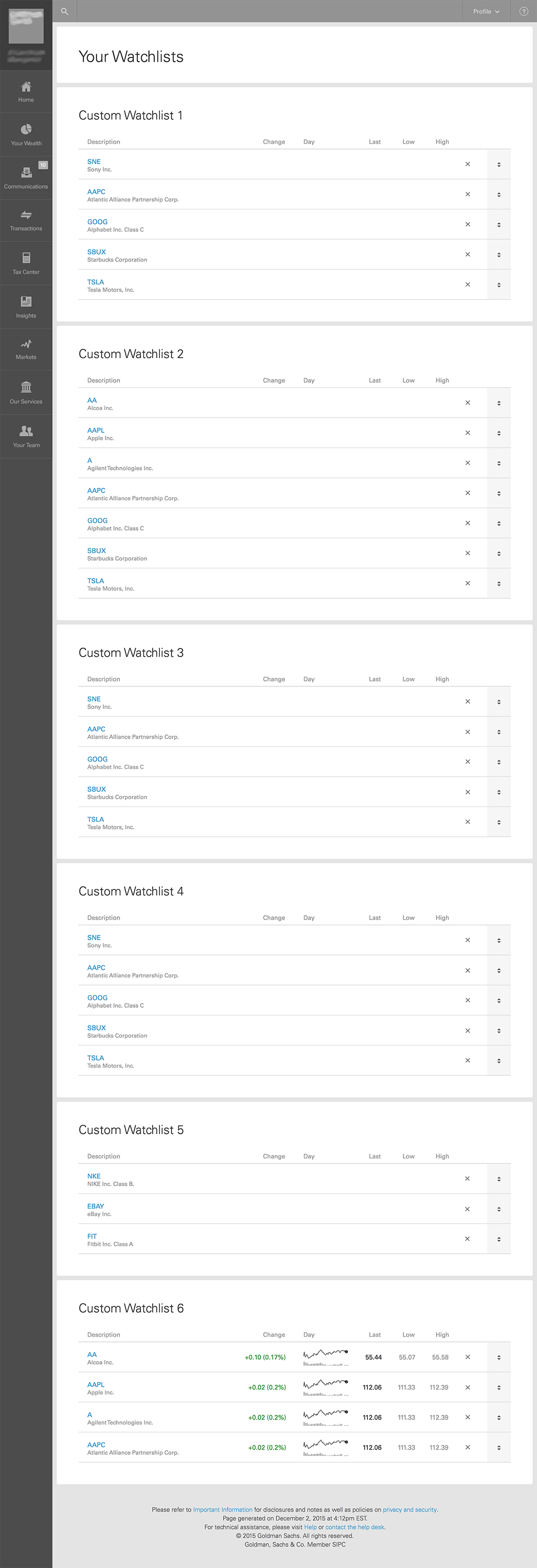
Task: Click reorder arrows for SNE in Watchlist 1
Action: click(x=499, y=165)
